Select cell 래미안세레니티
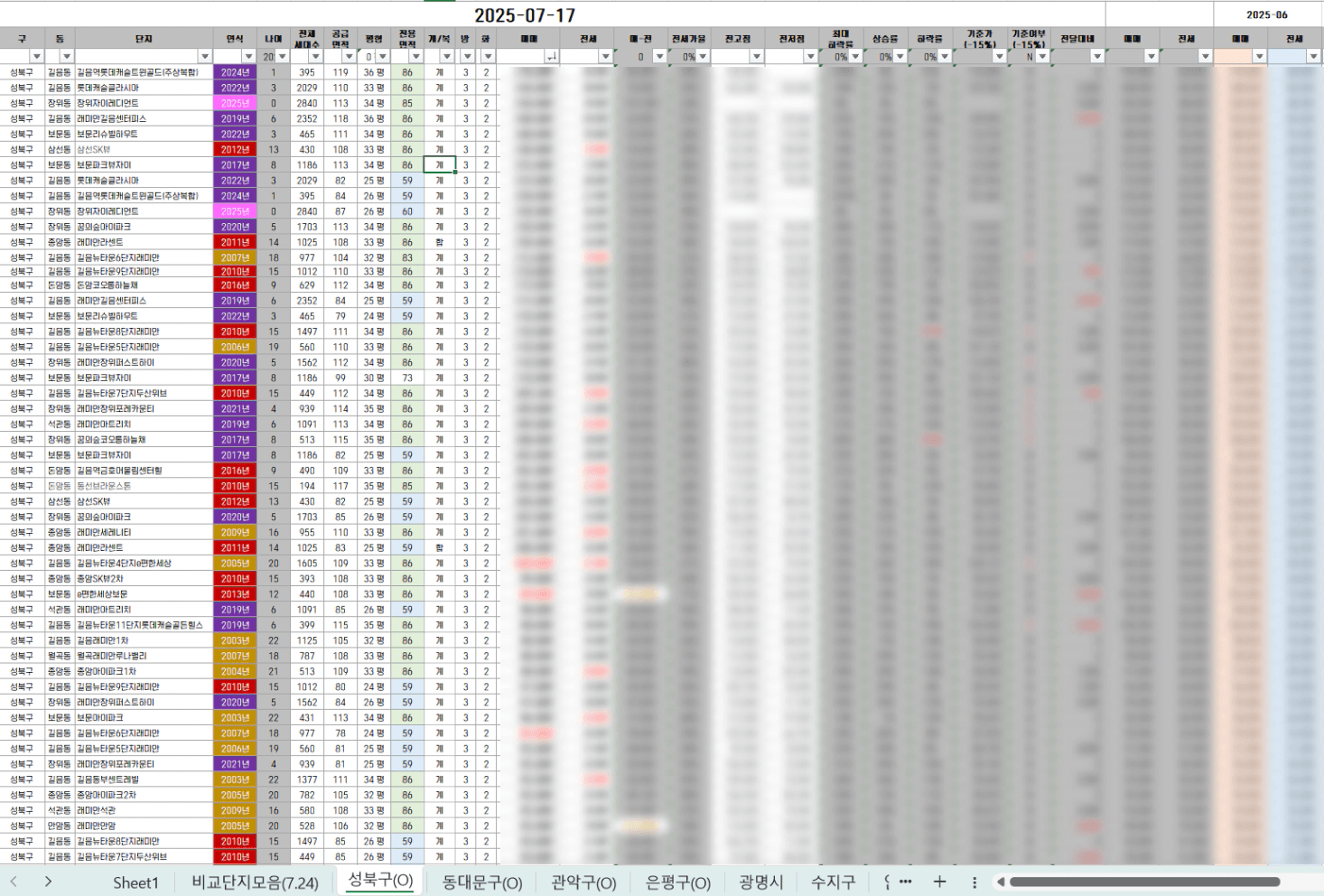This screenshot has height=896, width=1324. click(x=144, y=533)
